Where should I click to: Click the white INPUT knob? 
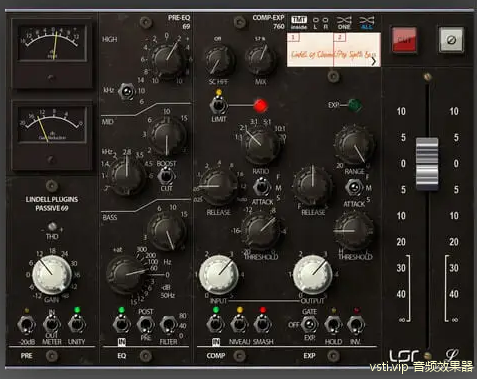219,275
